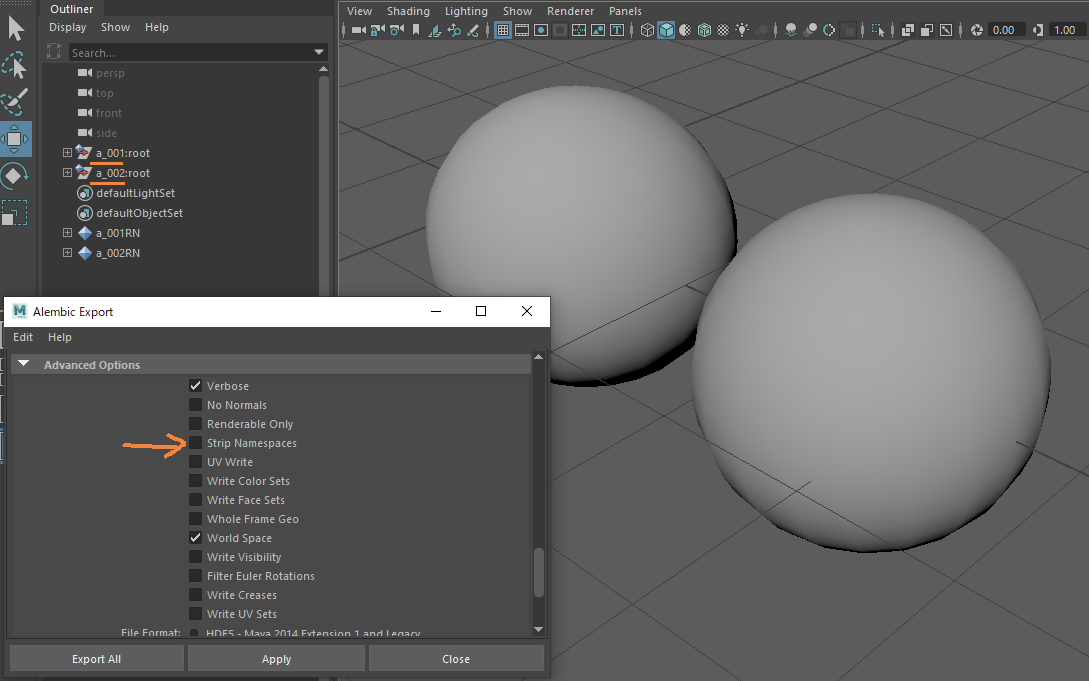Select the arrow Select tool
1089x681 pixels.
[x=15, y=28]
